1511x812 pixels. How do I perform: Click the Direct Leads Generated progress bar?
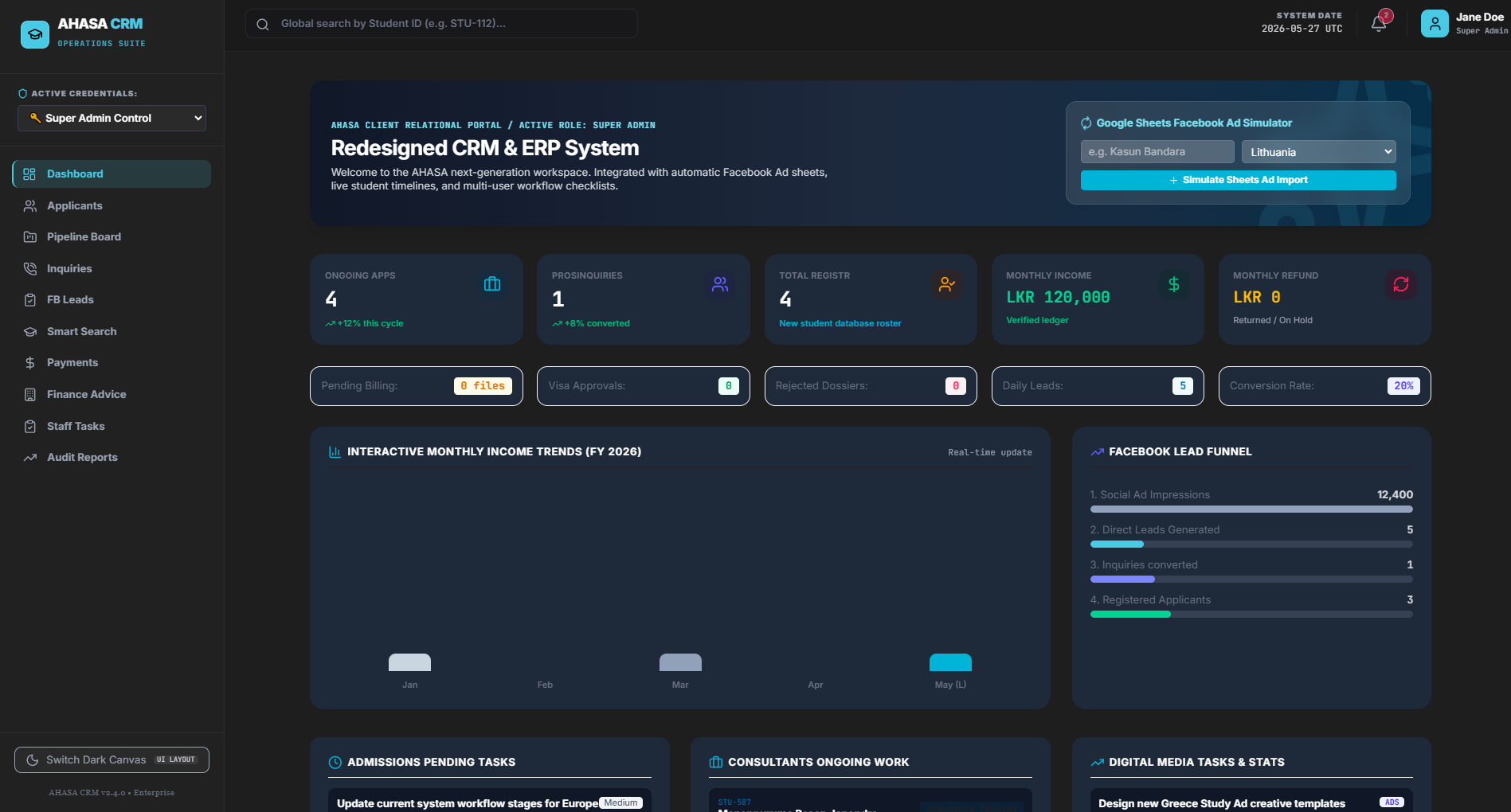coord(1251,545)
